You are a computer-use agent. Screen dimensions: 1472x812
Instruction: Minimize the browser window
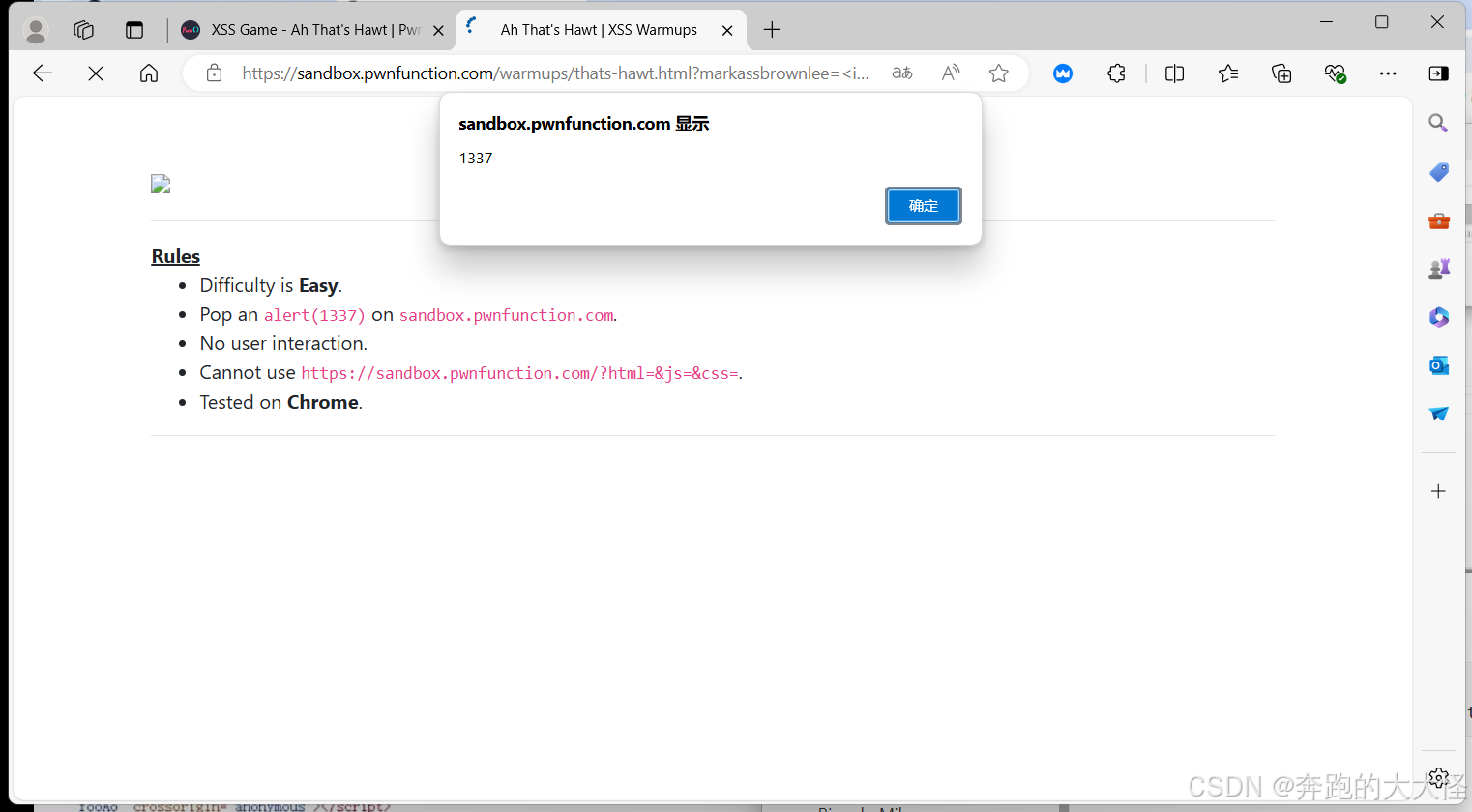click(x=1327, y=22)
